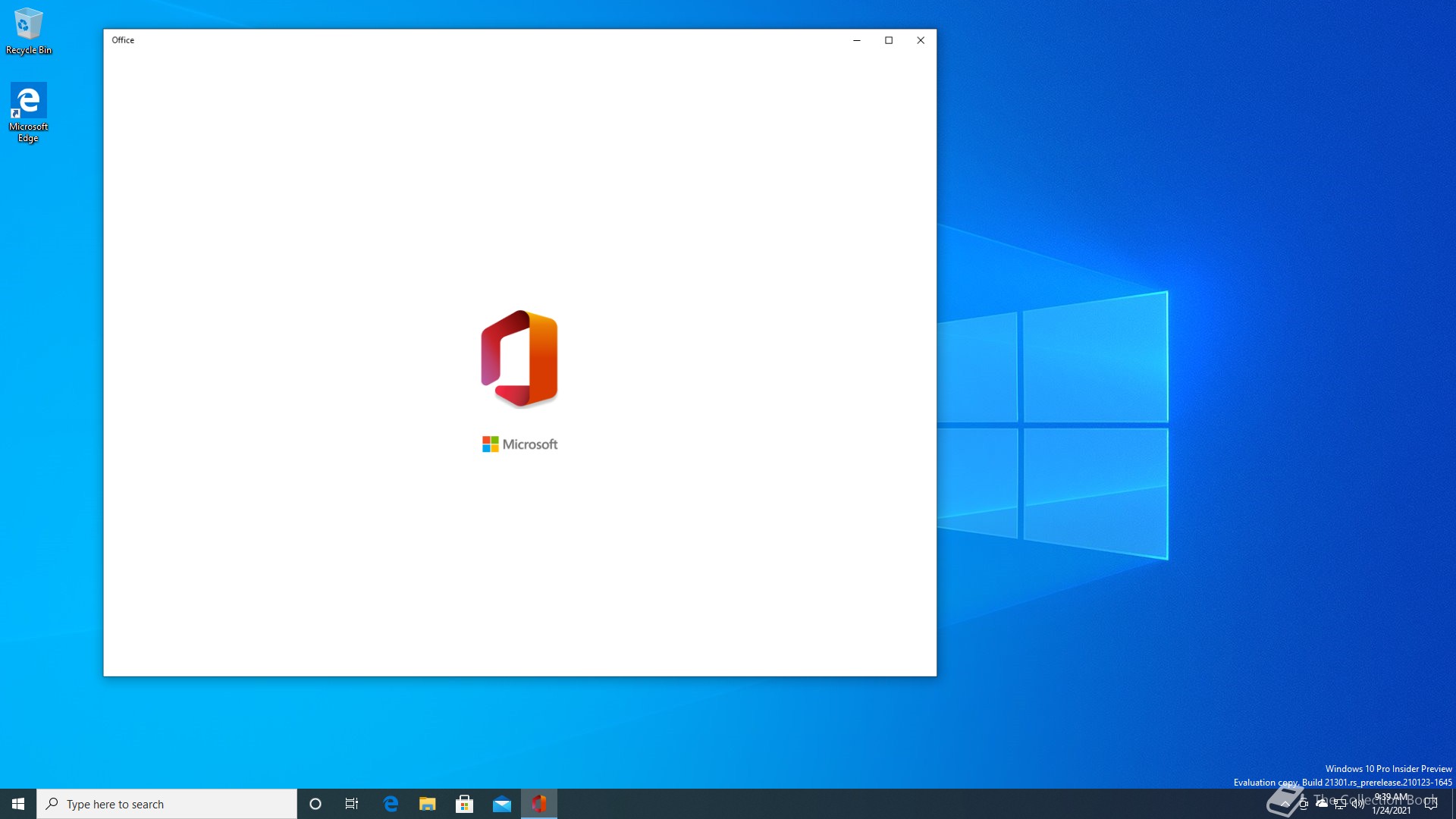Viewport: 1456px width, 819px height.
Task: Open the Windows Start menu
Action: tap(18, 804)
